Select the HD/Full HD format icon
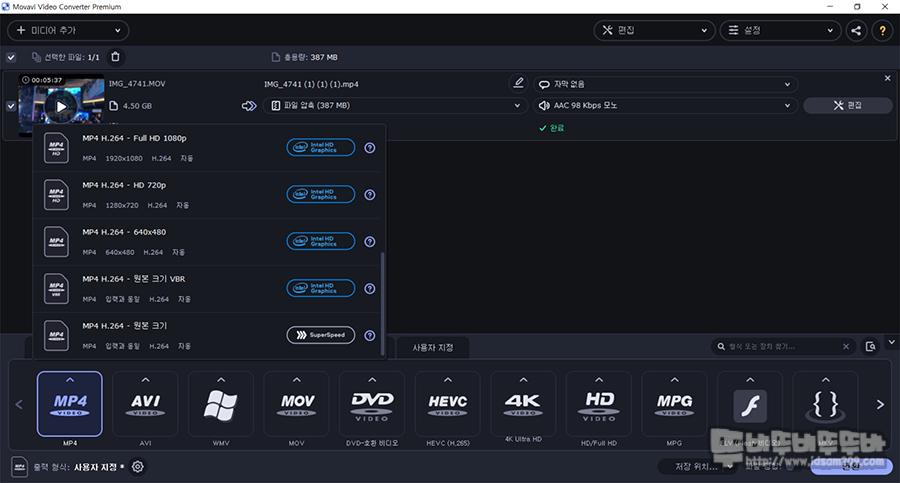 599,404
